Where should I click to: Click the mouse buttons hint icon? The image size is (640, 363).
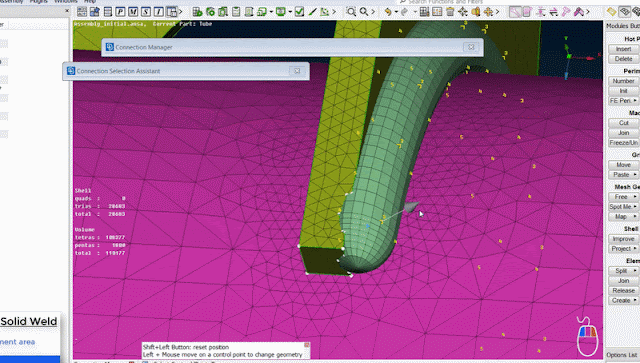point(587,336)
